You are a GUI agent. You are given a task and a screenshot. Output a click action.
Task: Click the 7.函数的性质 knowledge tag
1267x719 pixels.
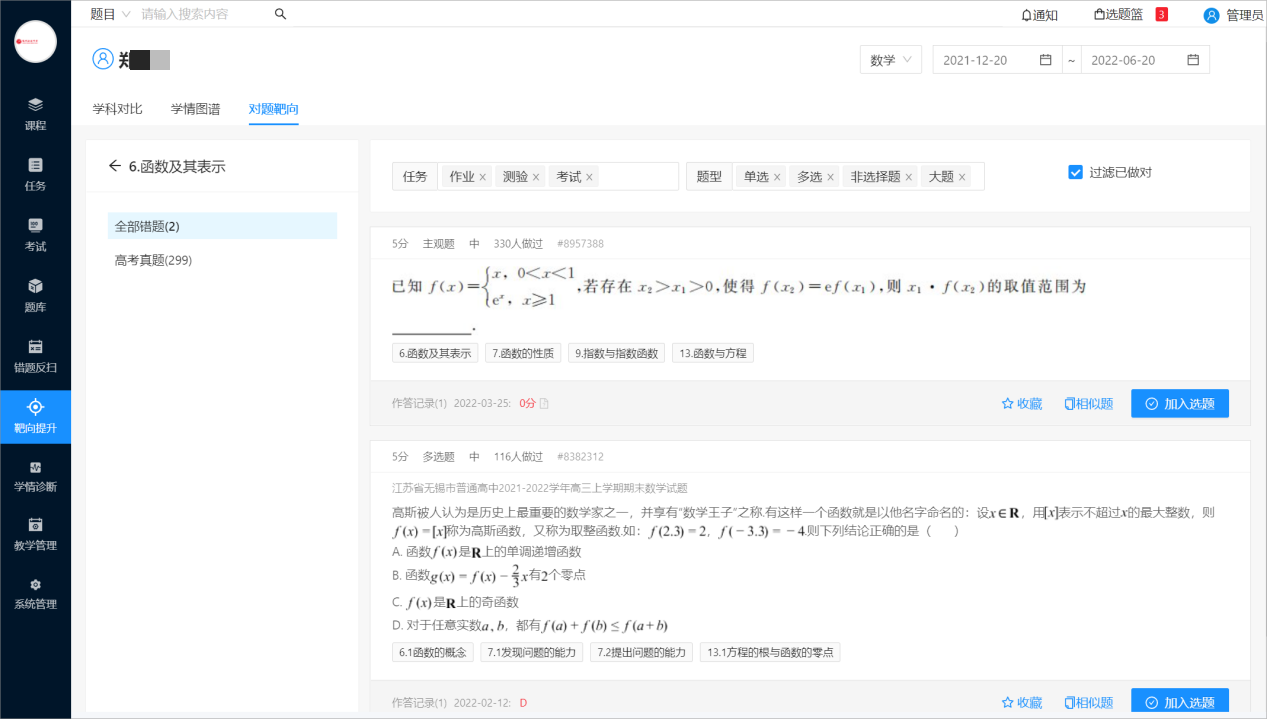tap(523, 353)
